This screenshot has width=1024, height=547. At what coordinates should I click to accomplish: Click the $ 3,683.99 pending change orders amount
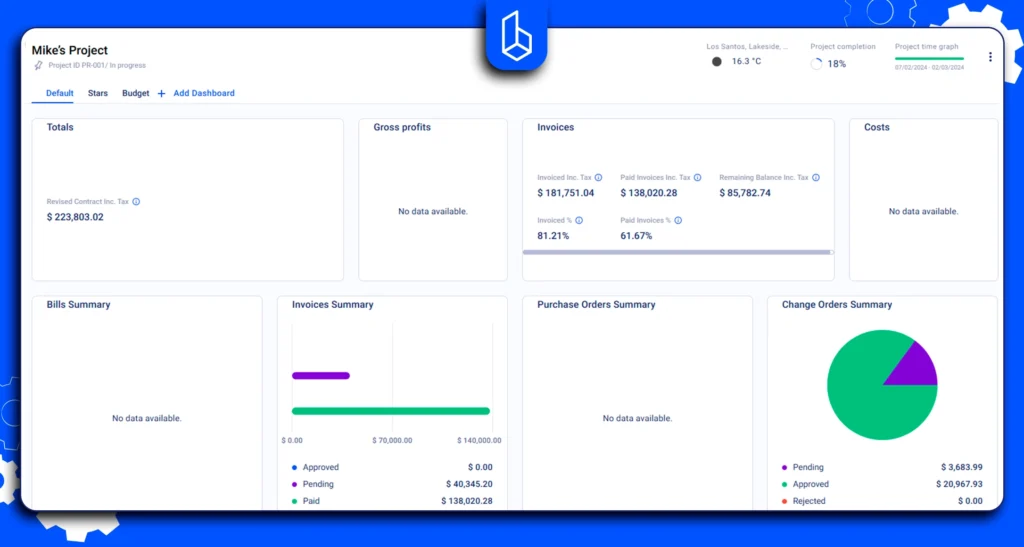pyautogui.click(x=961, y=467)
